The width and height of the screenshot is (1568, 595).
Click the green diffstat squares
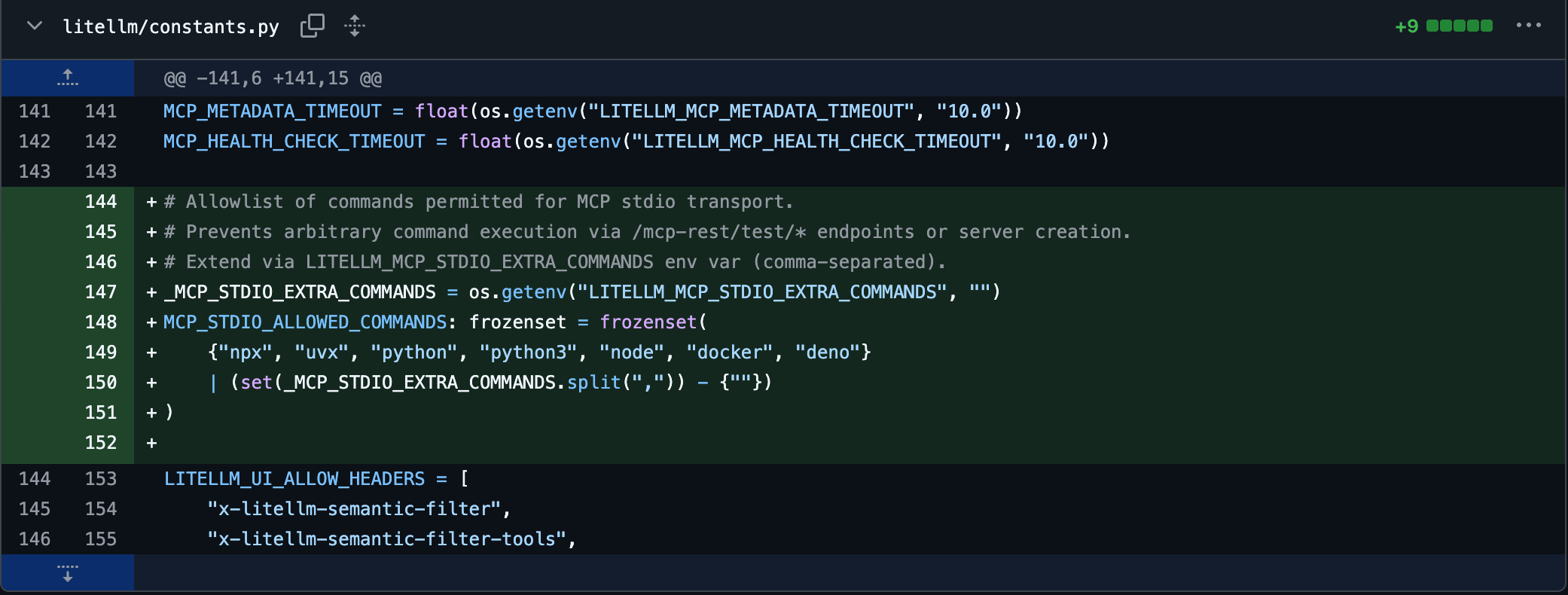1460,26
